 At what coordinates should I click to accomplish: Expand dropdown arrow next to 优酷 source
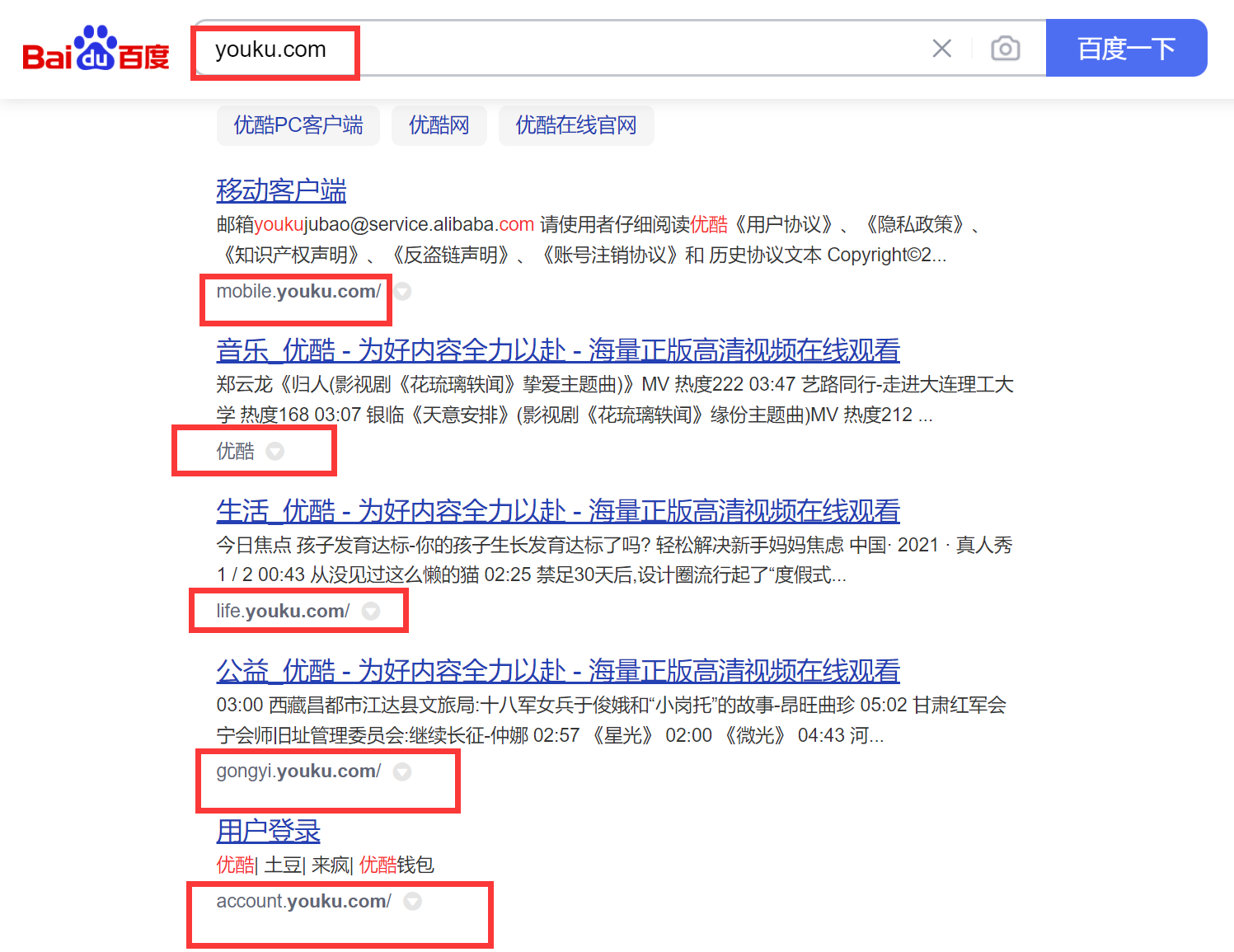(275, 451)
